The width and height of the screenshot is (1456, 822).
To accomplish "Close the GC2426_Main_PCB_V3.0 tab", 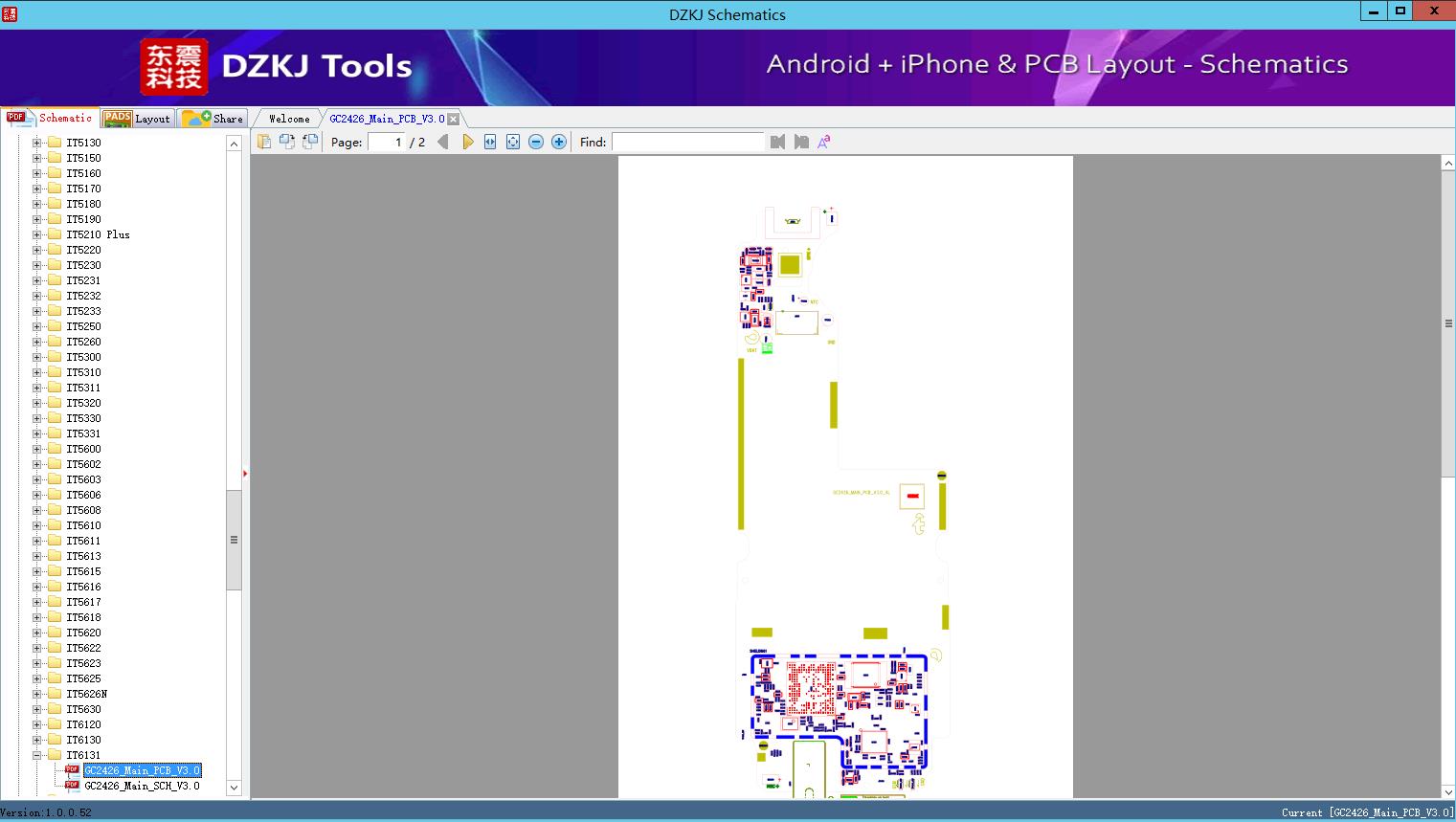I will [454, 119].
